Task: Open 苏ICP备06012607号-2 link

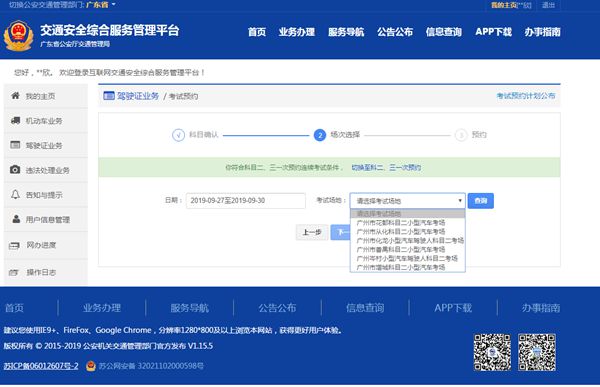Action: tap(41, 366)
